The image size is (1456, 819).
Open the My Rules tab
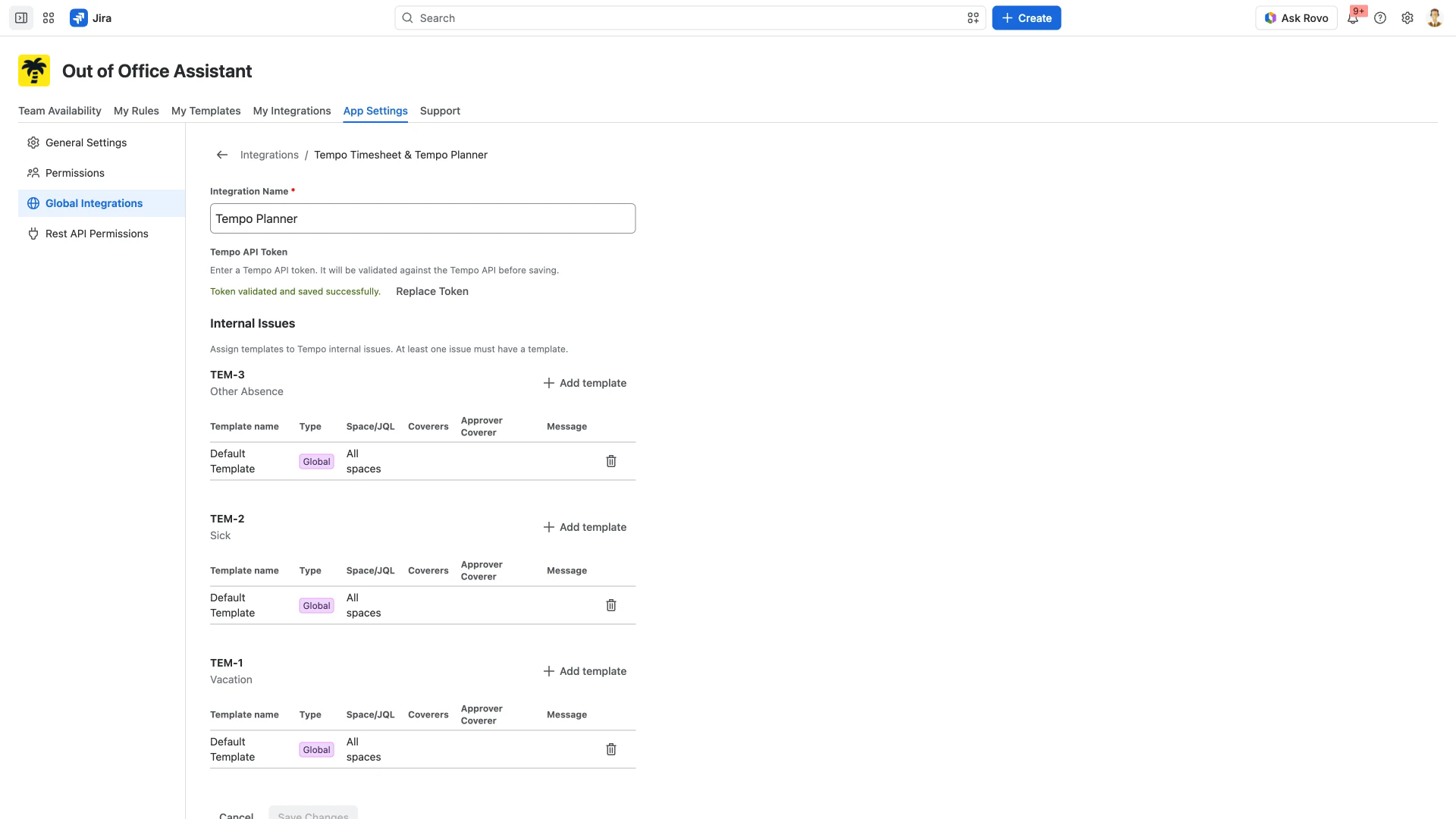(136, 111)
